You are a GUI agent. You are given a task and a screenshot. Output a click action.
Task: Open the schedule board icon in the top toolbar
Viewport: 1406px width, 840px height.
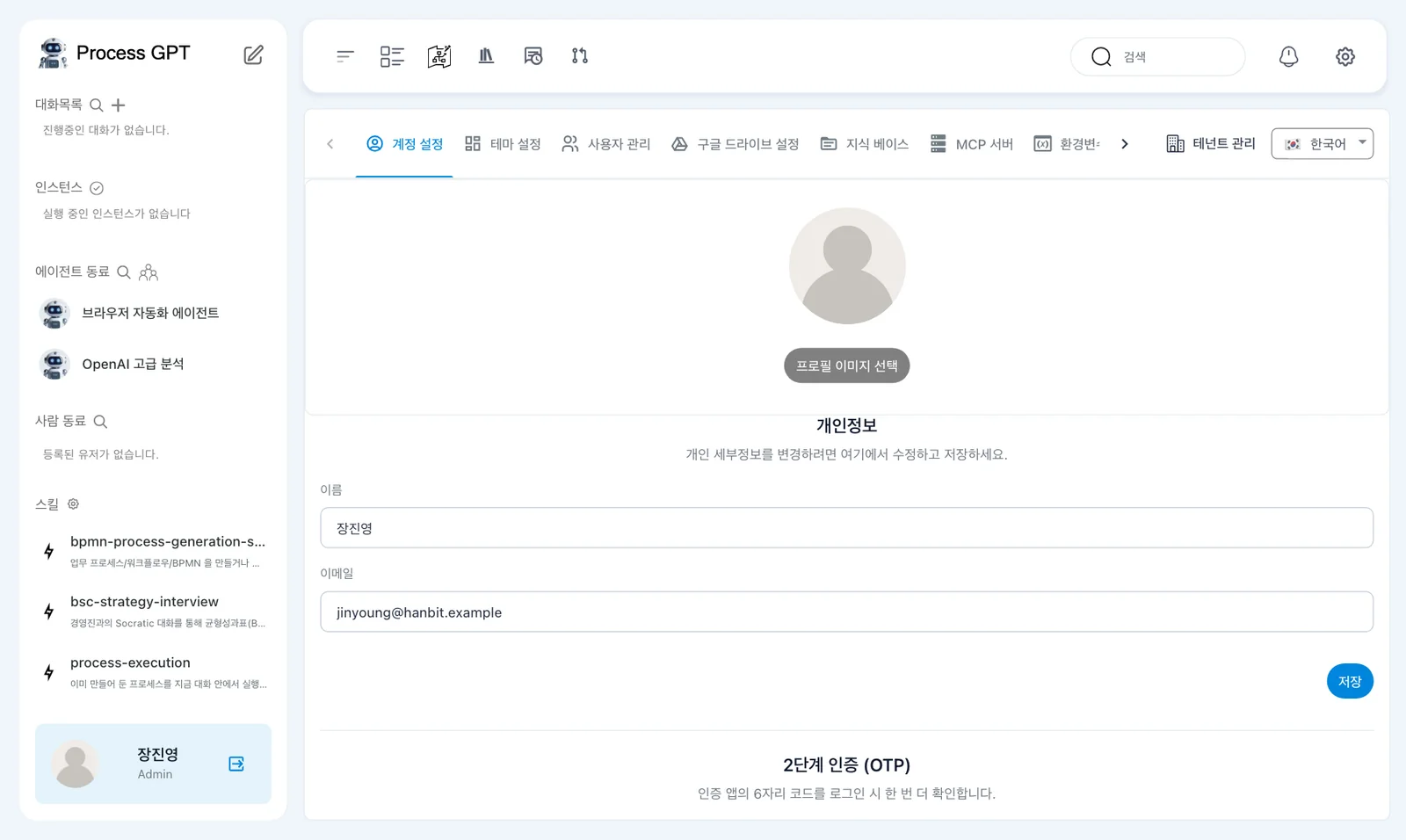[x=533, y=56]
